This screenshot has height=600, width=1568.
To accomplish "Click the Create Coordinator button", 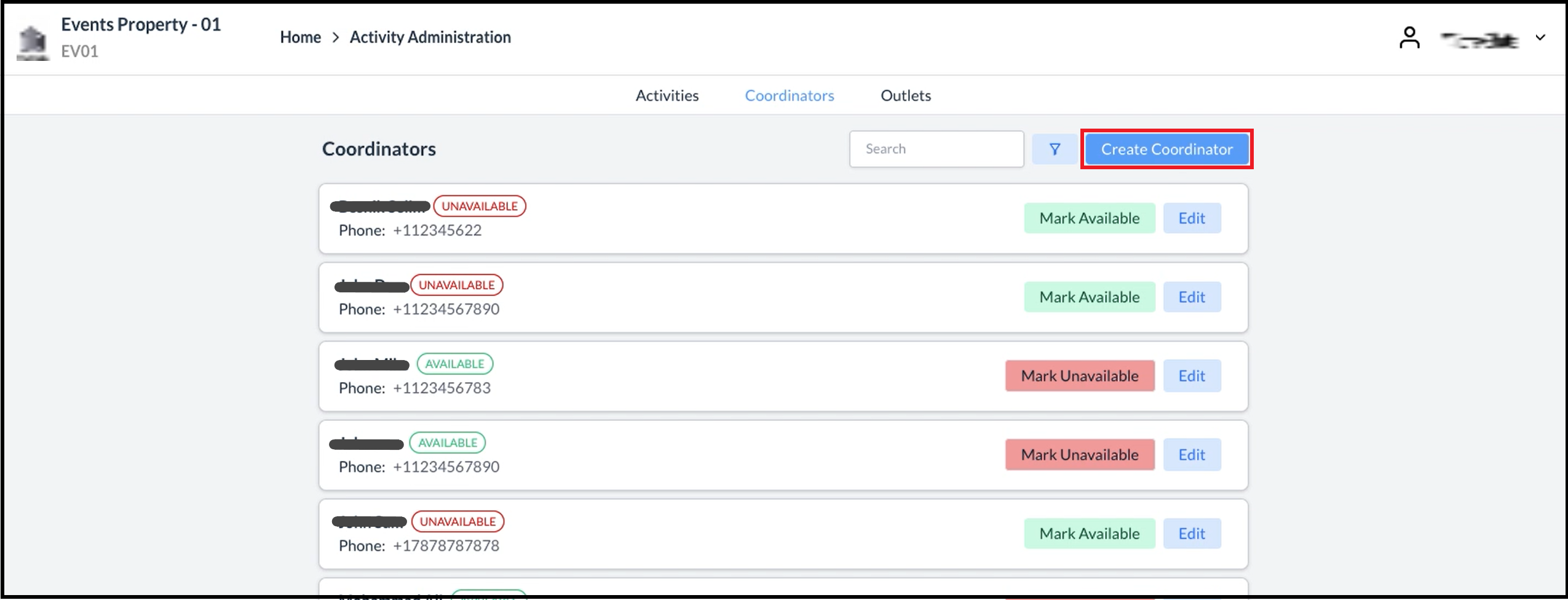I will point(1166,148).
